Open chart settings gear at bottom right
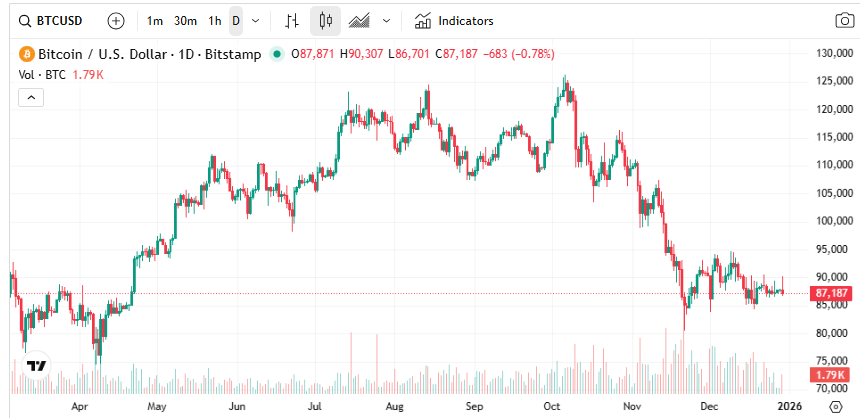The width and height of the screenshot is (860, 418). [836, 406]
